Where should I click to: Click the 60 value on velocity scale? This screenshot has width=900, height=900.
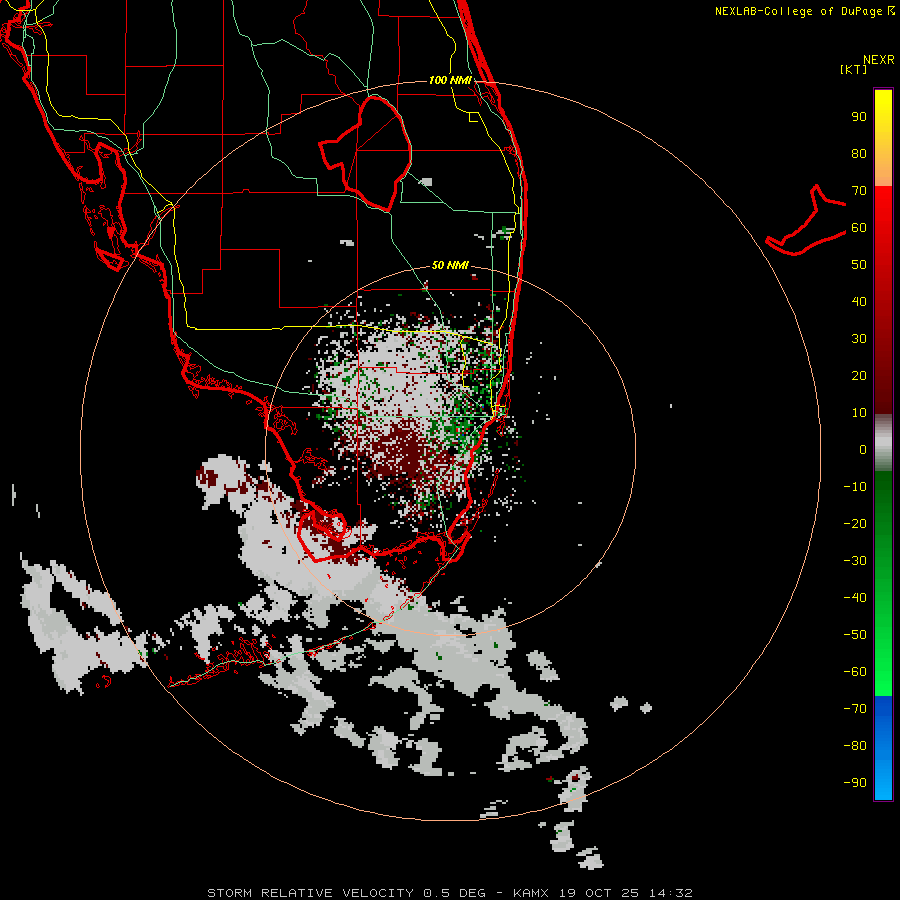click(859, 228)
